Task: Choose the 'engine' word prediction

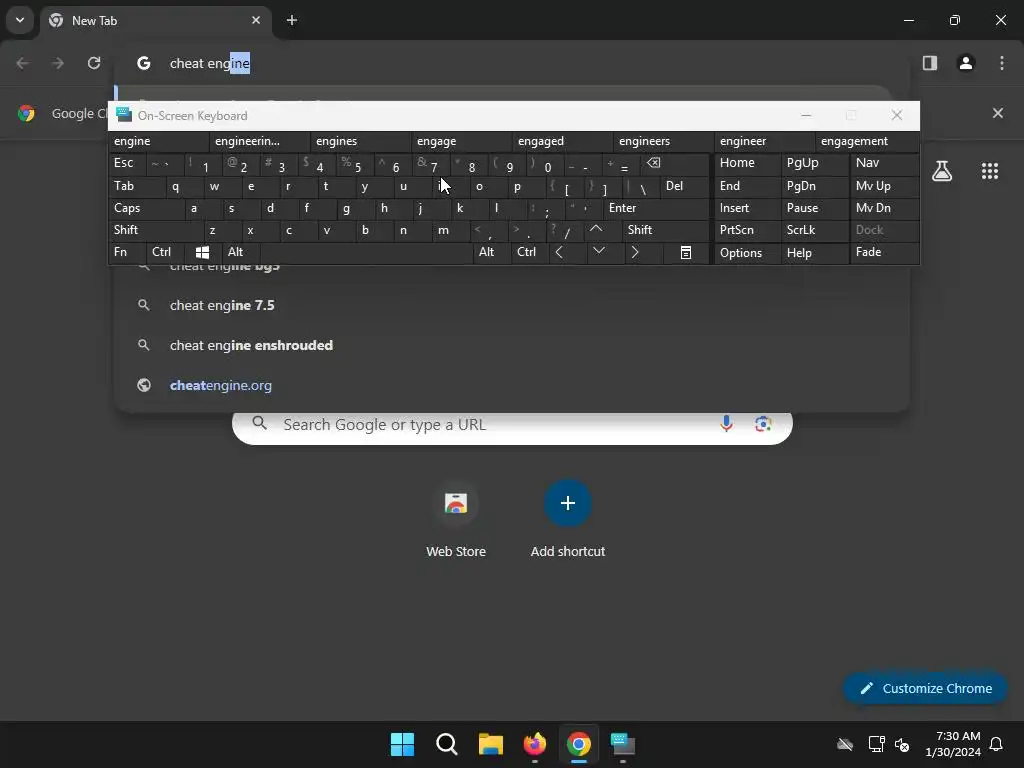Action: click(159, 141)
